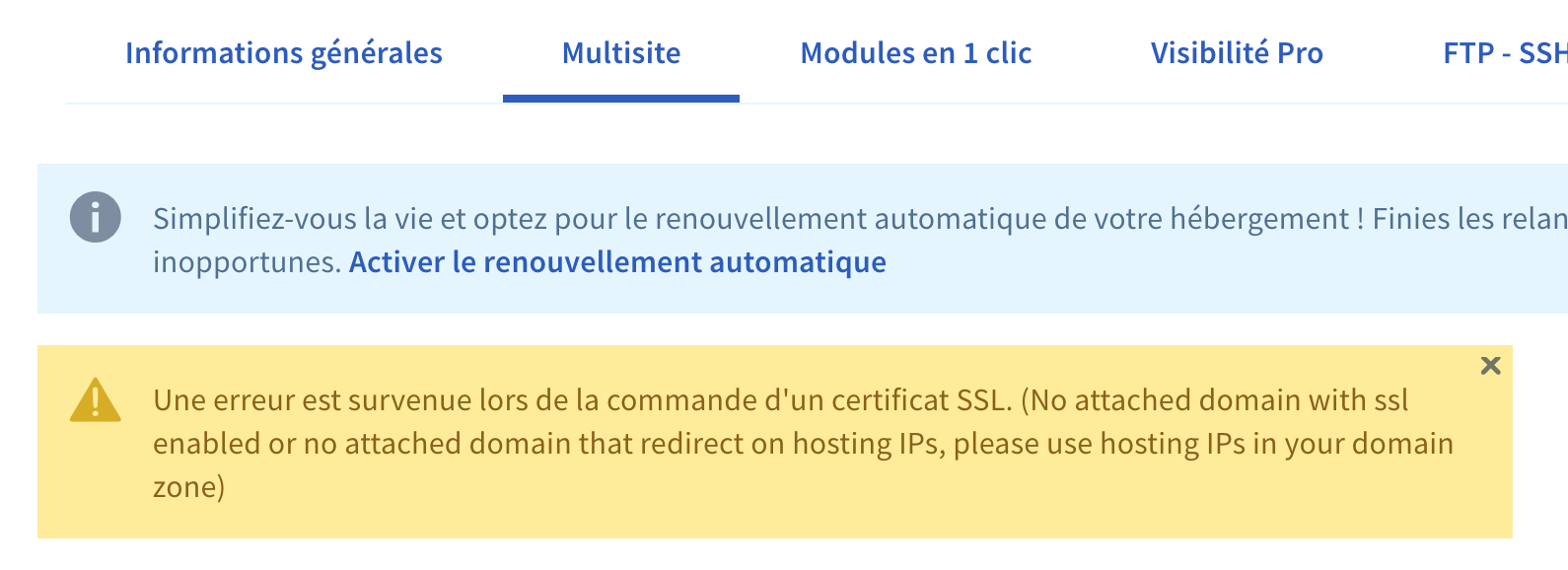Image resolution: width=1568 pixels, height=570 pixels.
Task: Click Activer le renouvellement automatique link
Action: pos(617,262)
